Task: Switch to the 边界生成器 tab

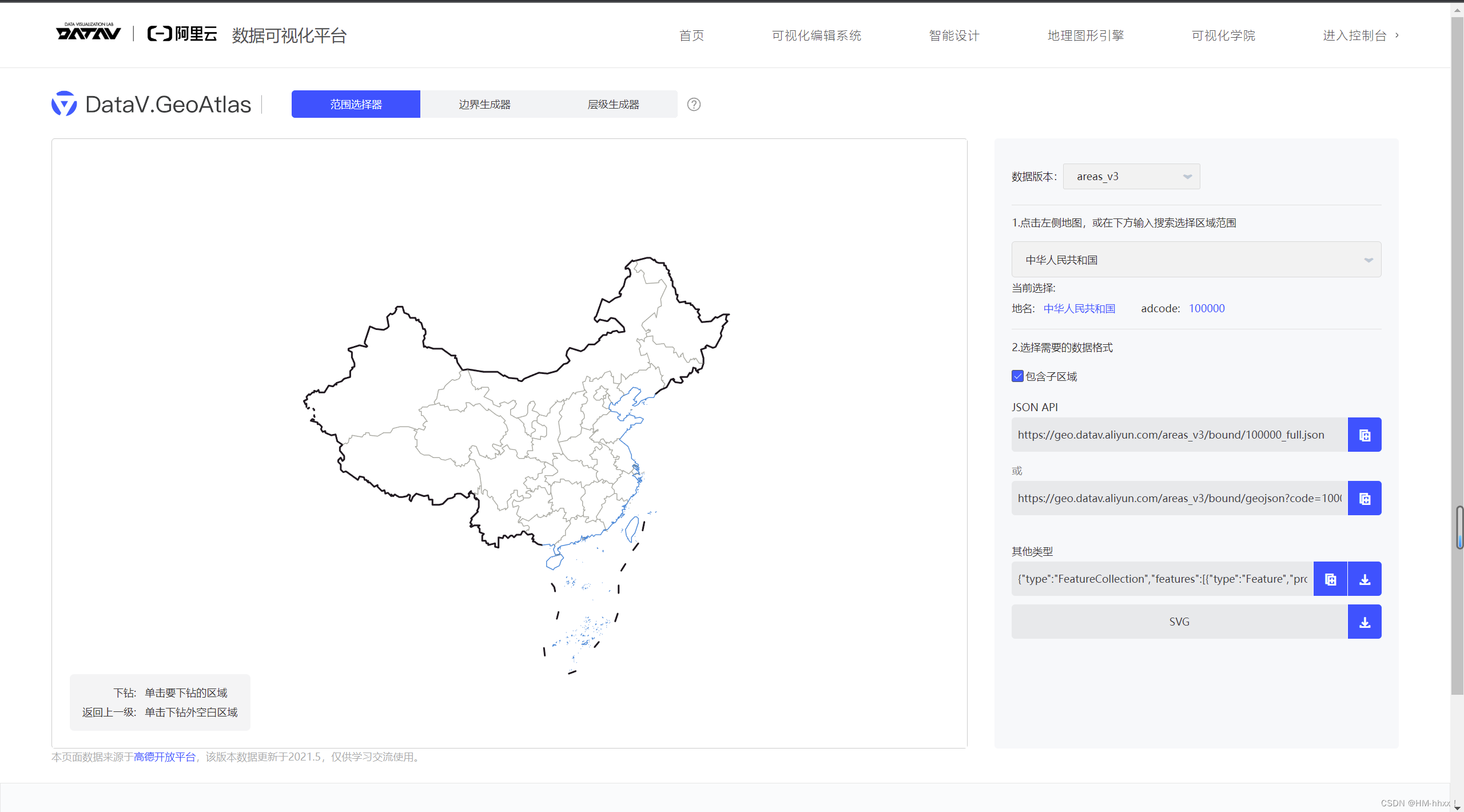Action: pyautogui.click(x=484, y=104)
